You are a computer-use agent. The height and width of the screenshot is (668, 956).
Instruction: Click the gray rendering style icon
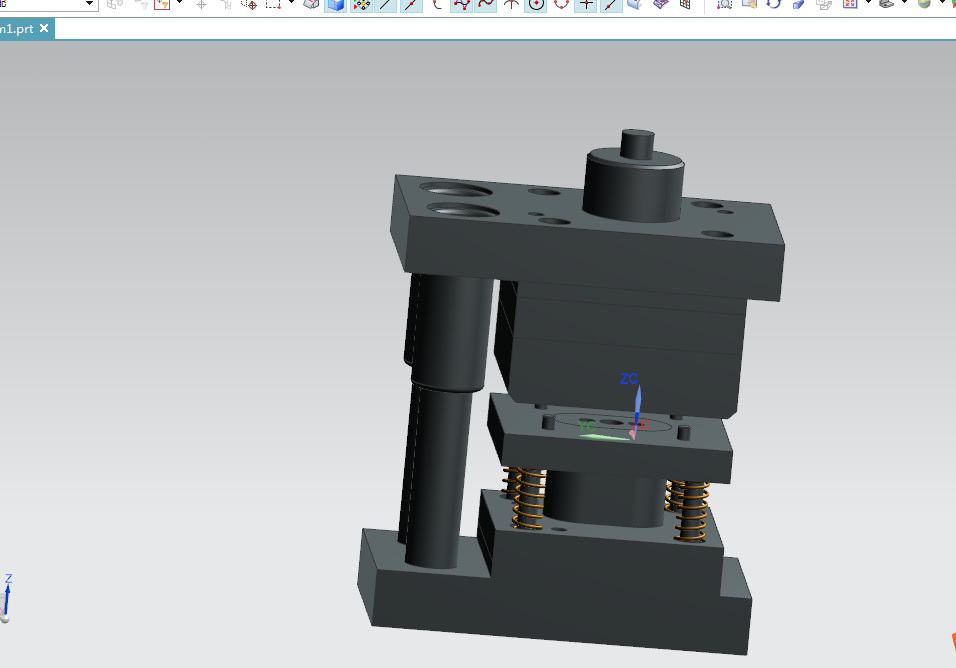pyautogui.click(x=886, y=4)
